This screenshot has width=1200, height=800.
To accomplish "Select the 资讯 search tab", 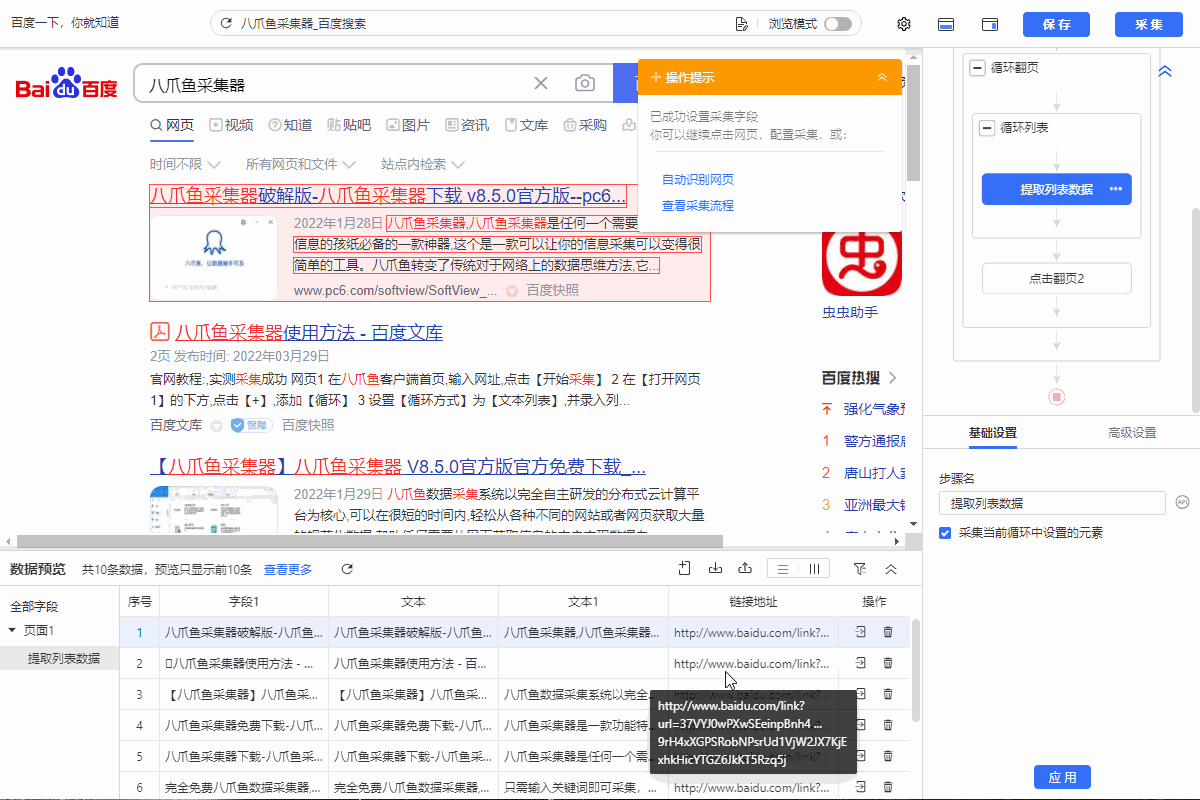I will (x=467, y=125).
